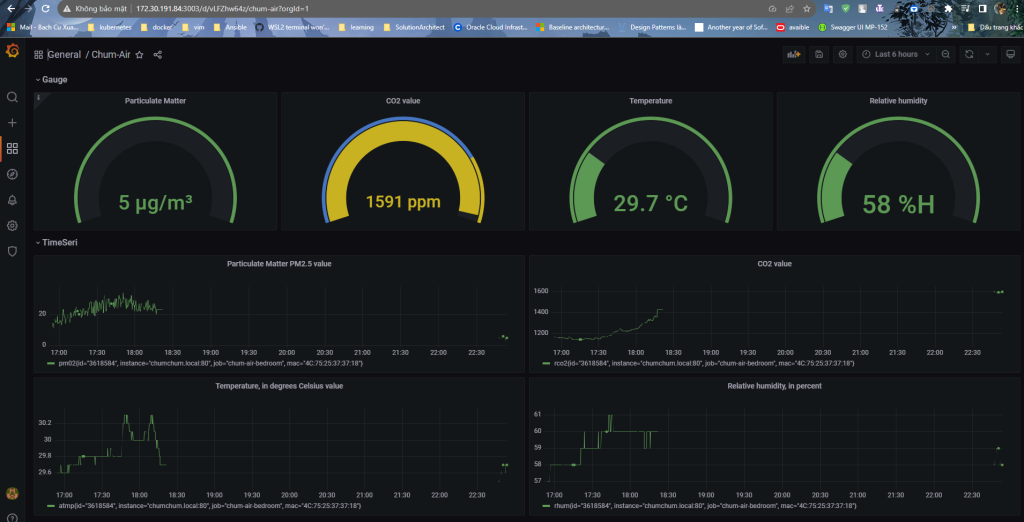The image size is (1024, 522).
Task: Open Configuration gear in sidebar
Action: pos(12,225)
